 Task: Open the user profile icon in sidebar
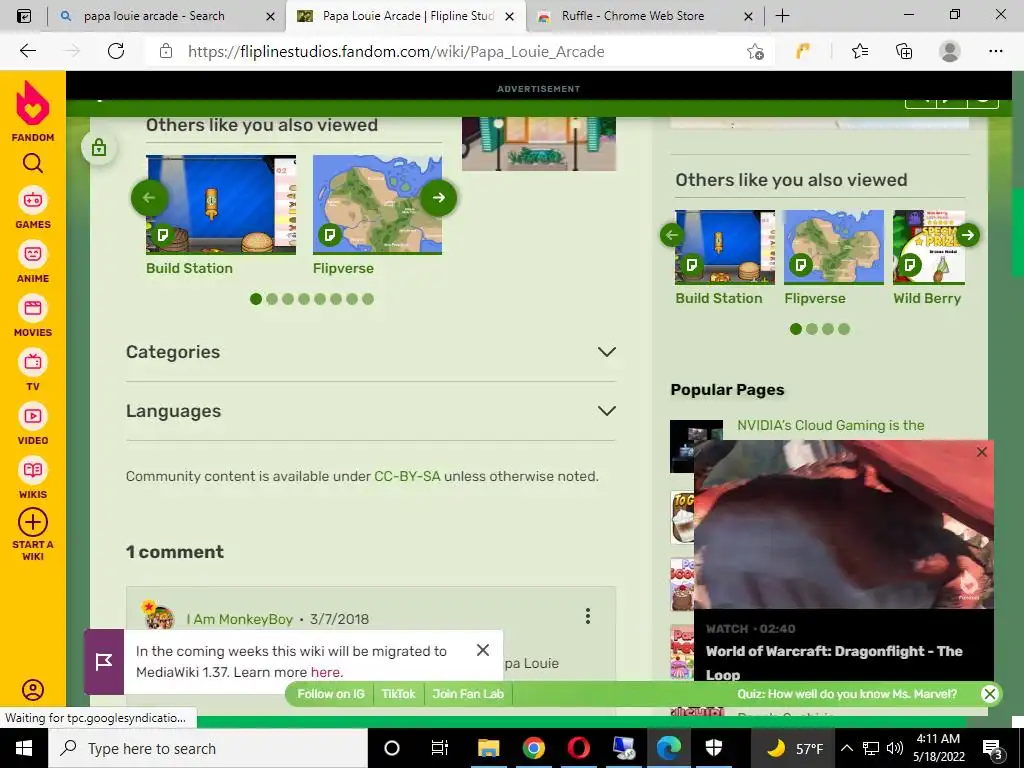point(33,690)
